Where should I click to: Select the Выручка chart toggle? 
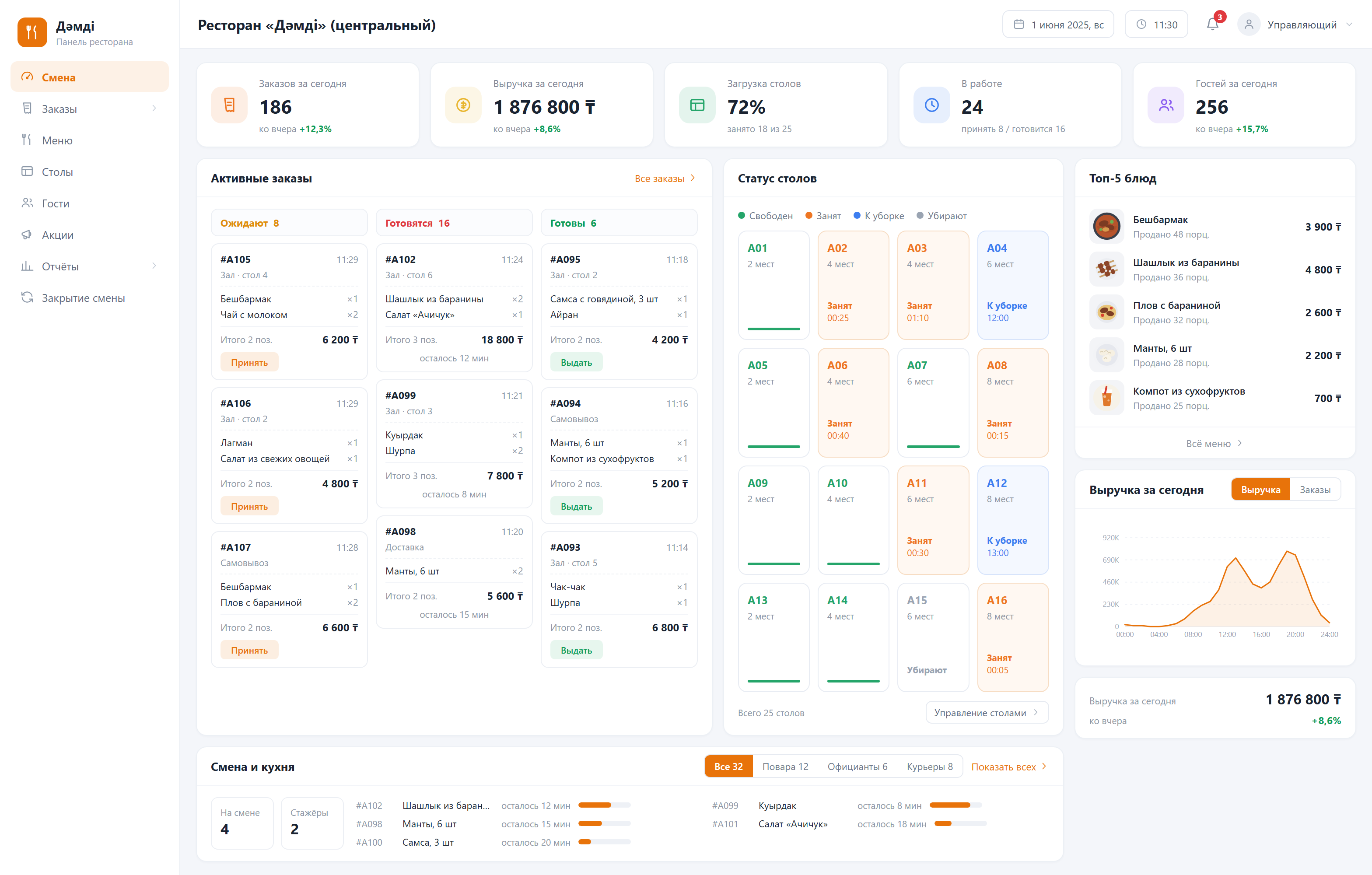point(1260,489)
